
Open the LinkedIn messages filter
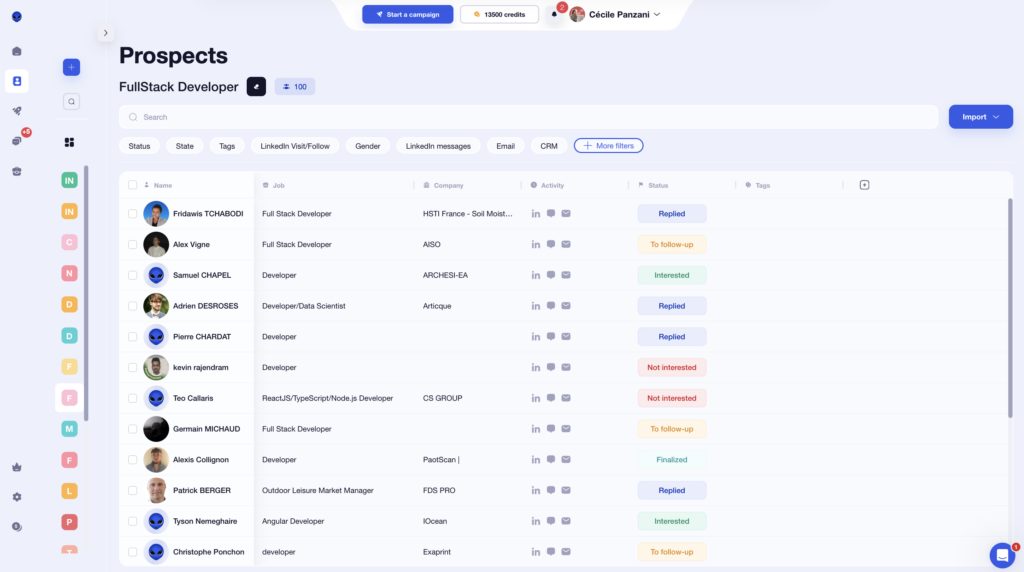(x=438, y=146)
